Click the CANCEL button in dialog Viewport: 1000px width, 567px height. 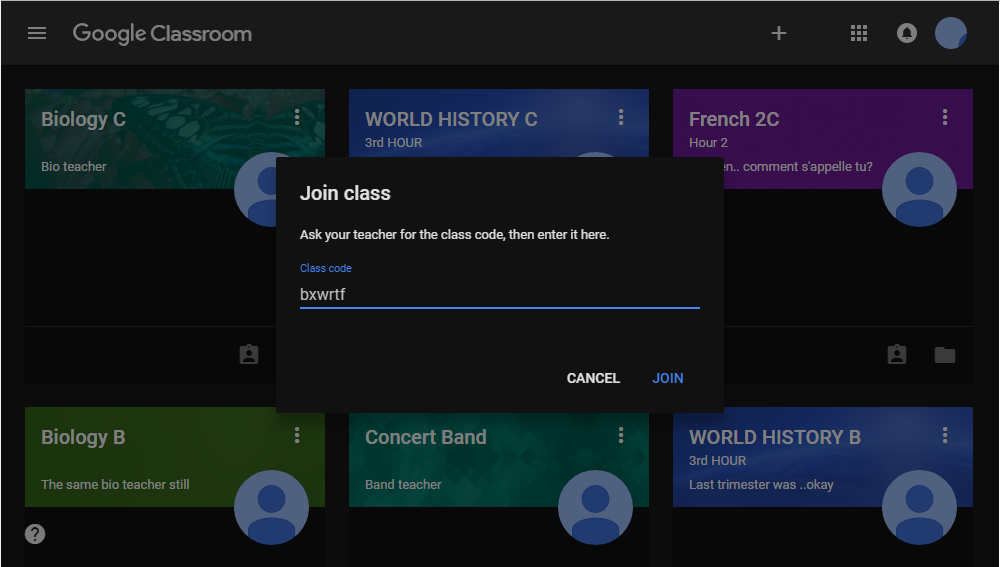coord(593,378)
